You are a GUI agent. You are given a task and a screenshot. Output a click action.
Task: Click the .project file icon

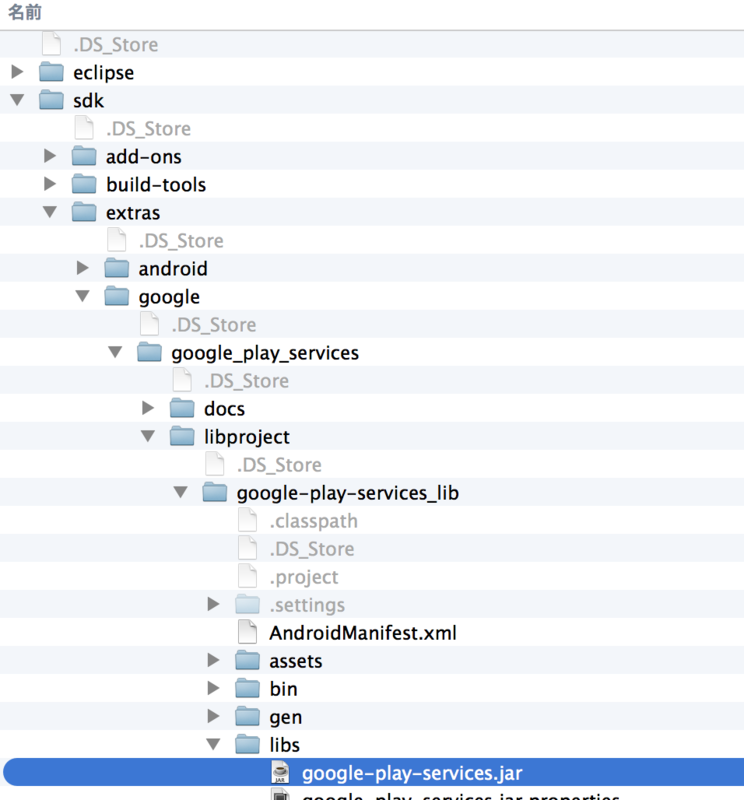(247, 576)
